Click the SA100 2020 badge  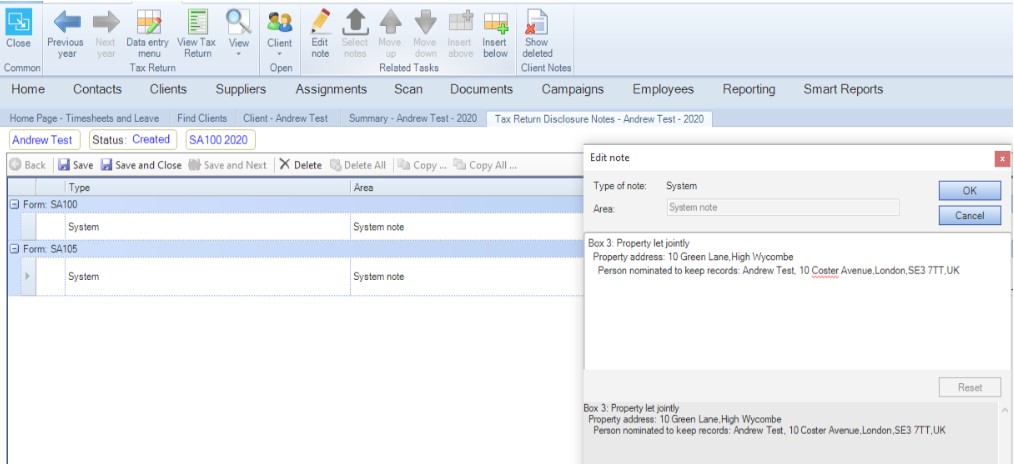click(x=220, y=140)
